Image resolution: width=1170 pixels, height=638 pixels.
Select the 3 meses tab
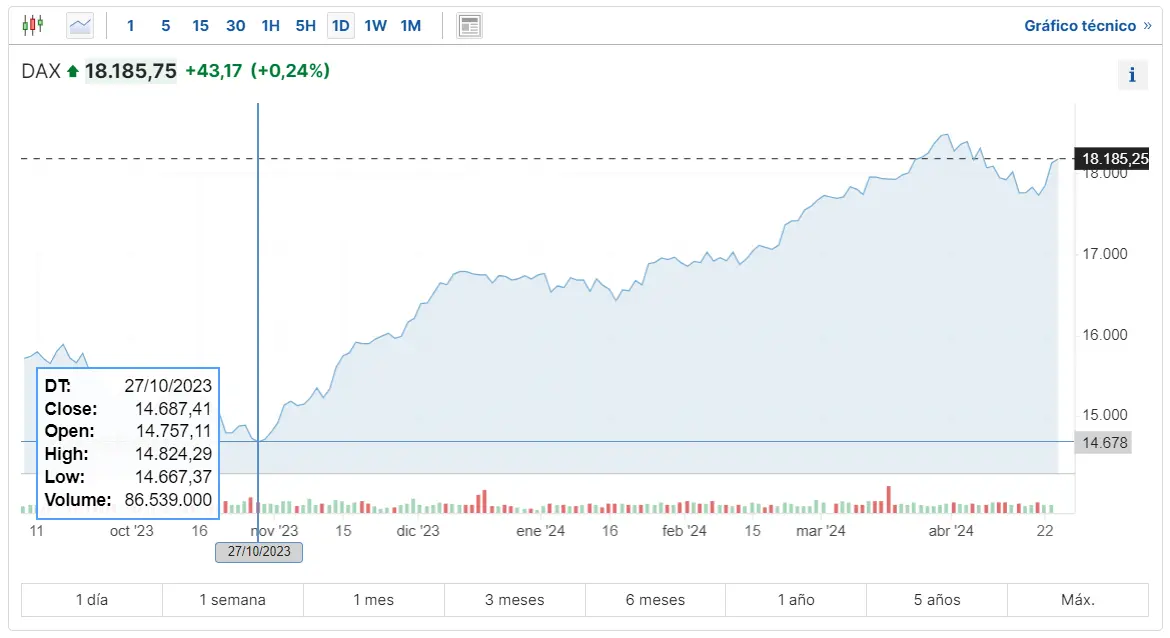pos(514,599)
